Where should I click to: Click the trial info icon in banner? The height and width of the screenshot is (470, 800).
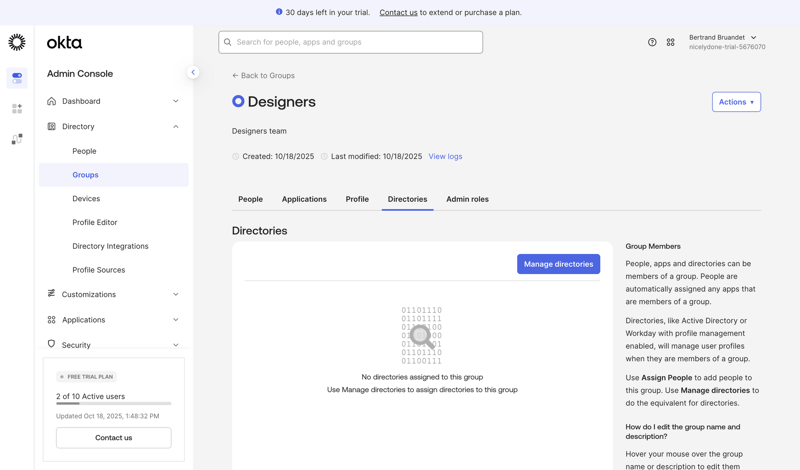coord(279,12)
